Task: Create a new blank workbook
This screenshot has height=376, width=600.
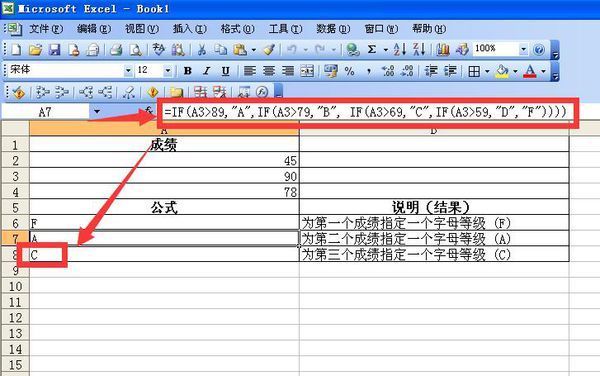Action: coord(16,50)
